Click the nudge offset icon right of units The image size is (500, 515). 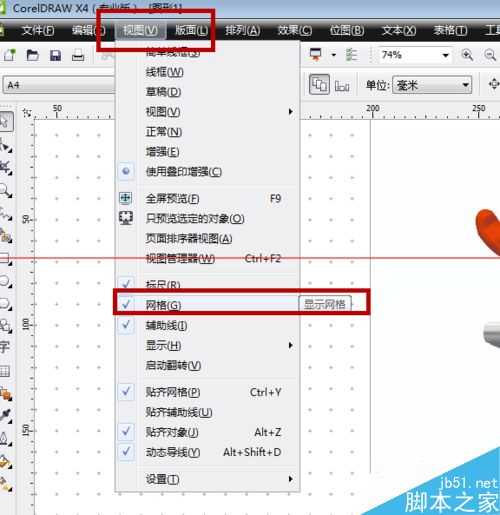tap(493, 84)
